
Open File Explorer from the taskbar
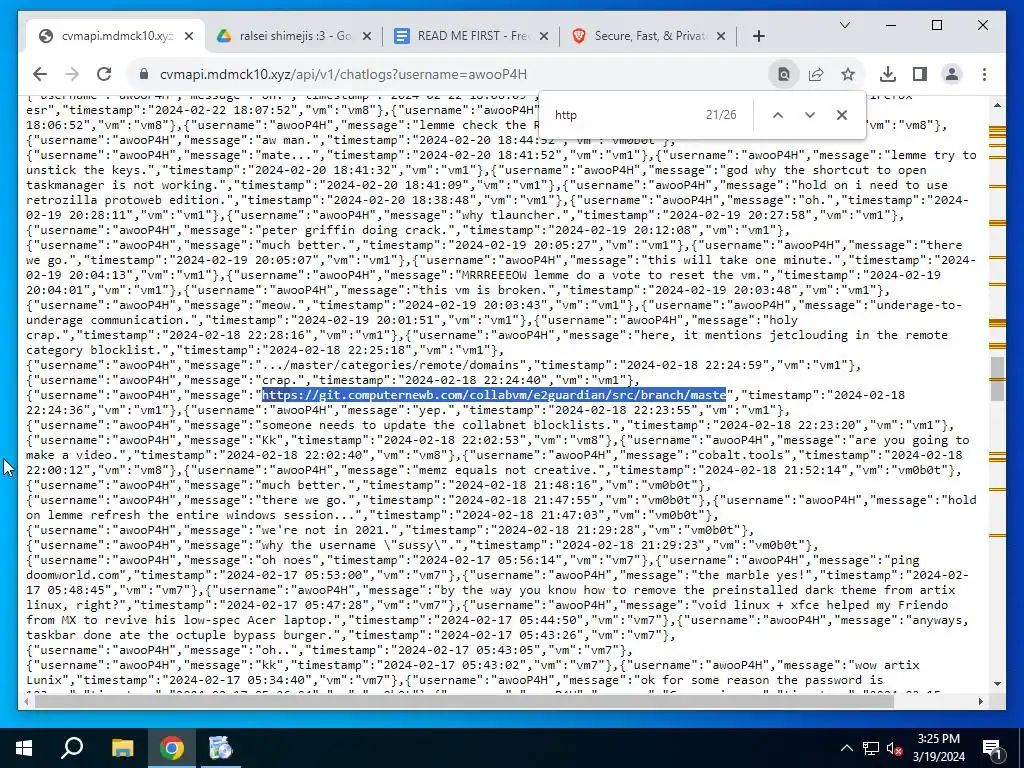pos(122,748)
